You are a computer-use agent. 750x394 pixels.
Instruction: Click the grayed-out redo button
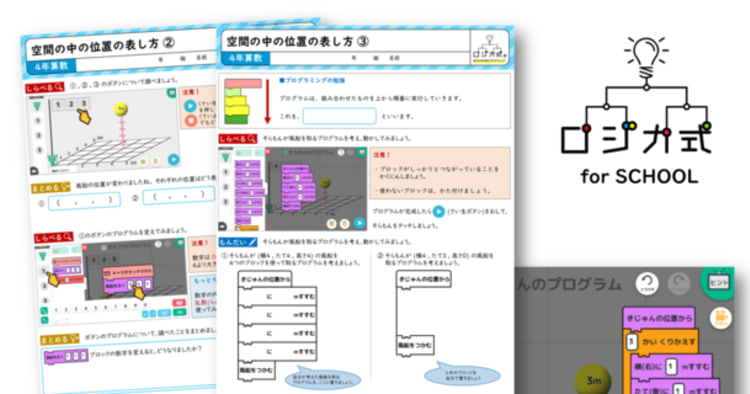678,283
